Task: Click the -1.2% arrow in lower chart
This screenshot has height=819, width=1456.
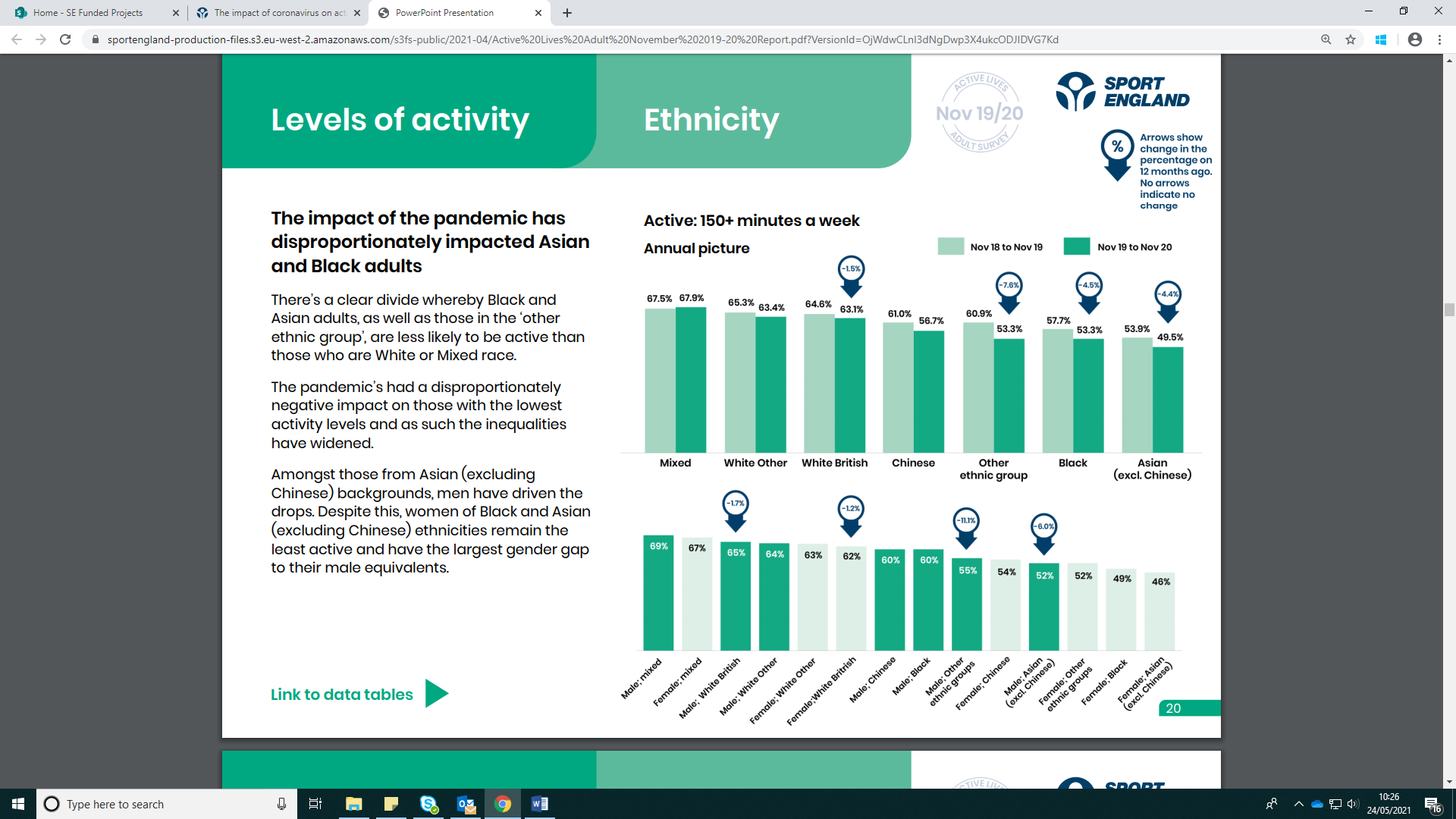Action: pos(851,516)
